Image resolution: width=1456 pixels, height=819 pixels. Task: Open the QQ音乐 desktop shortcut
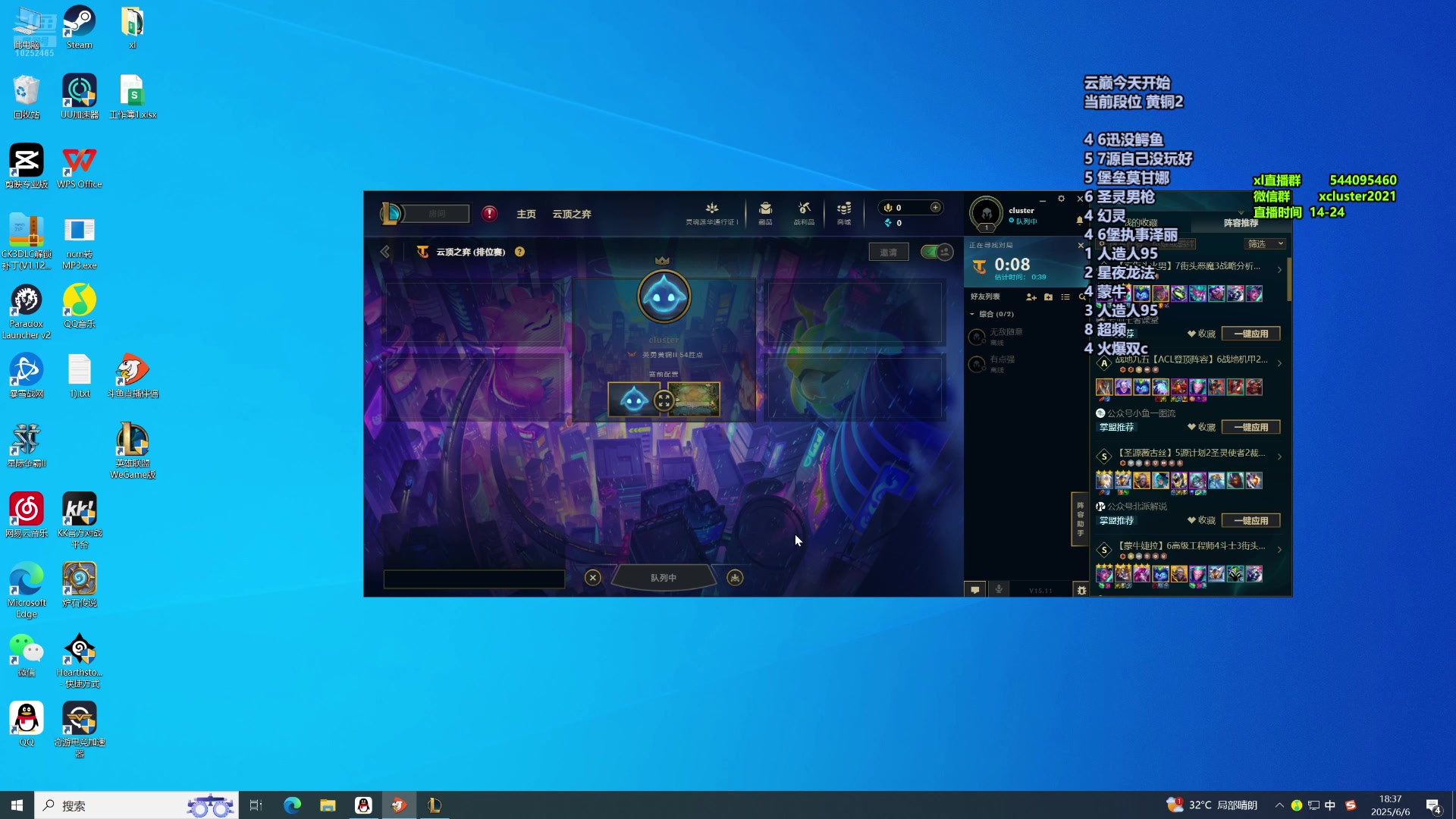tap(80, 306)
